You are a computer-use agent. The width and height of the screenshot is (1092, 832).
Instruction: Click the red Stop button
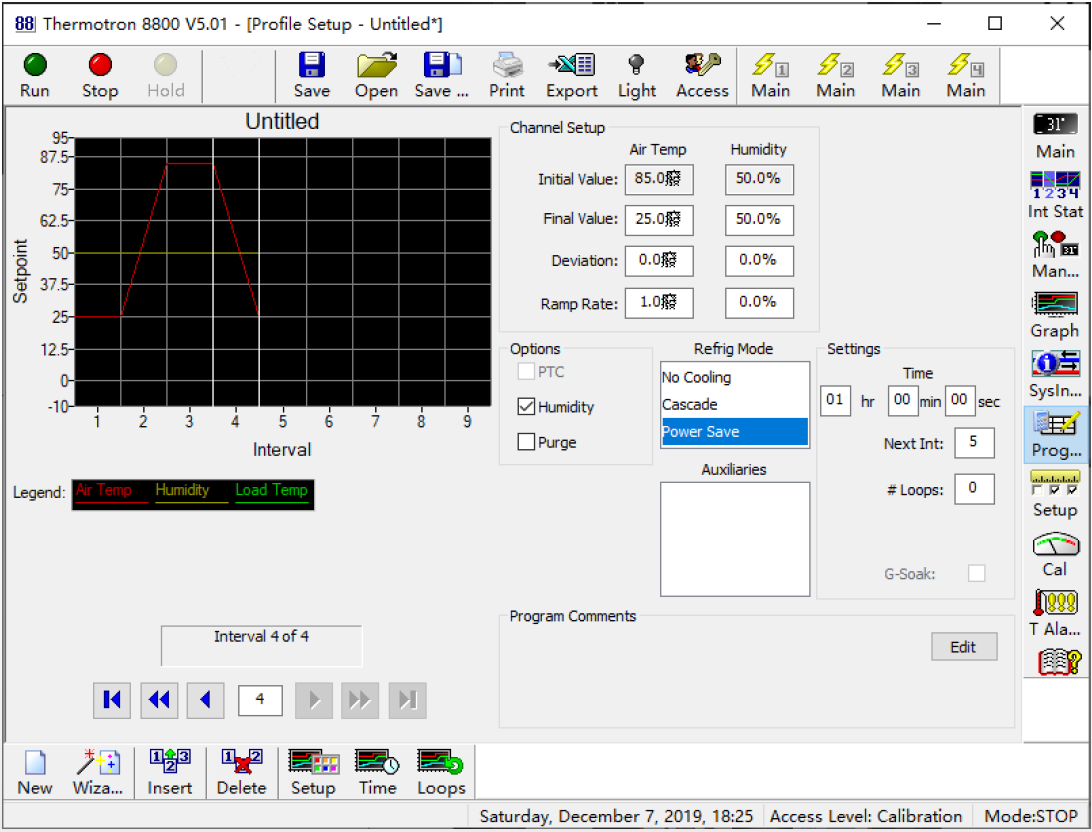point(100,76)
